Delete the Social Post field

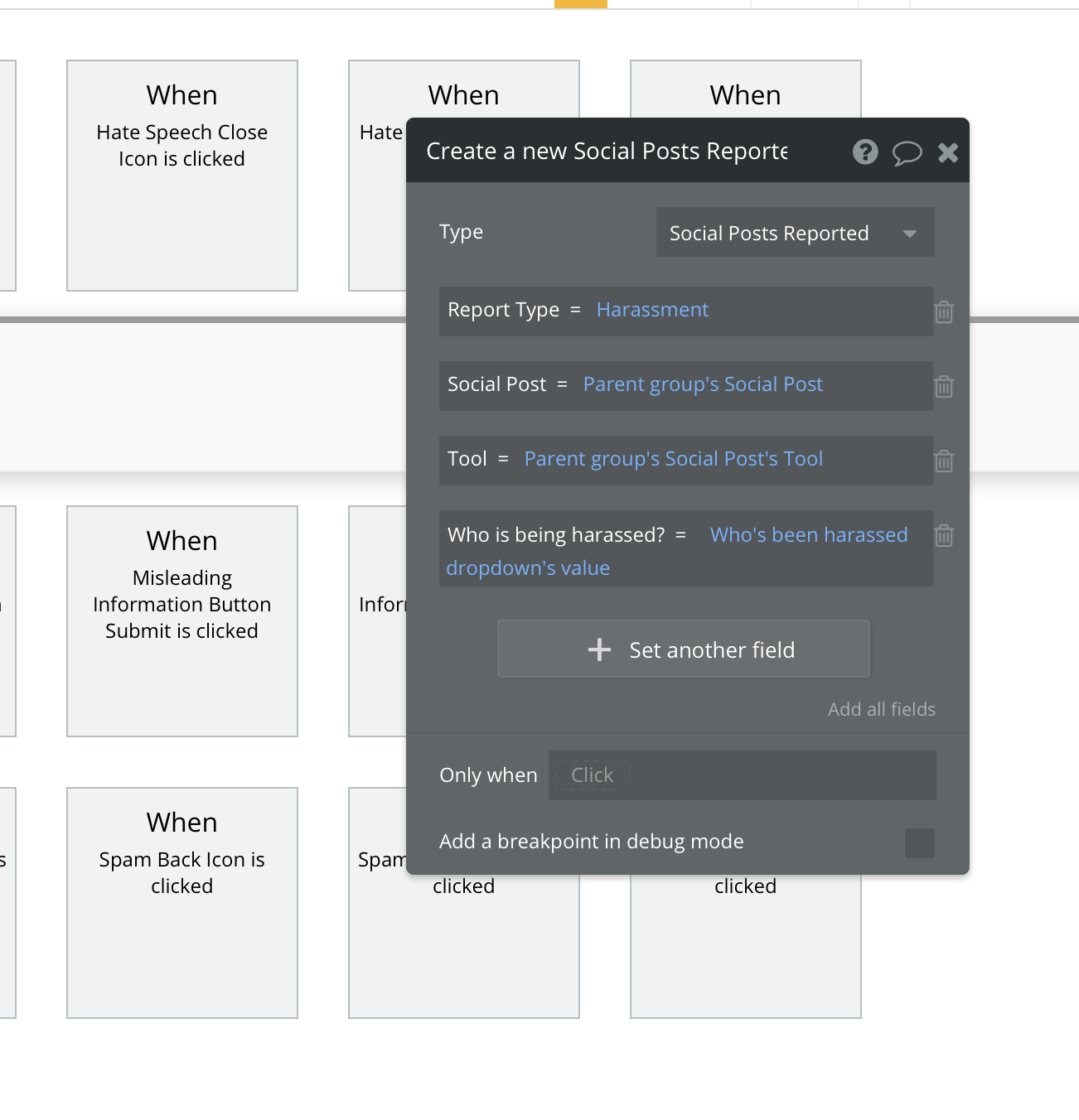click(944, 387)
